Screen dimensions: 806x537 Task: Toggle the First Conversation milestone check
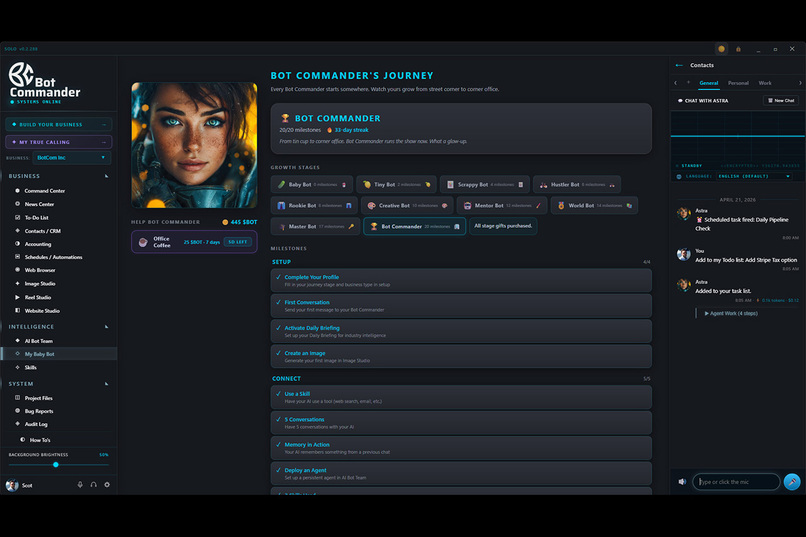278,302
